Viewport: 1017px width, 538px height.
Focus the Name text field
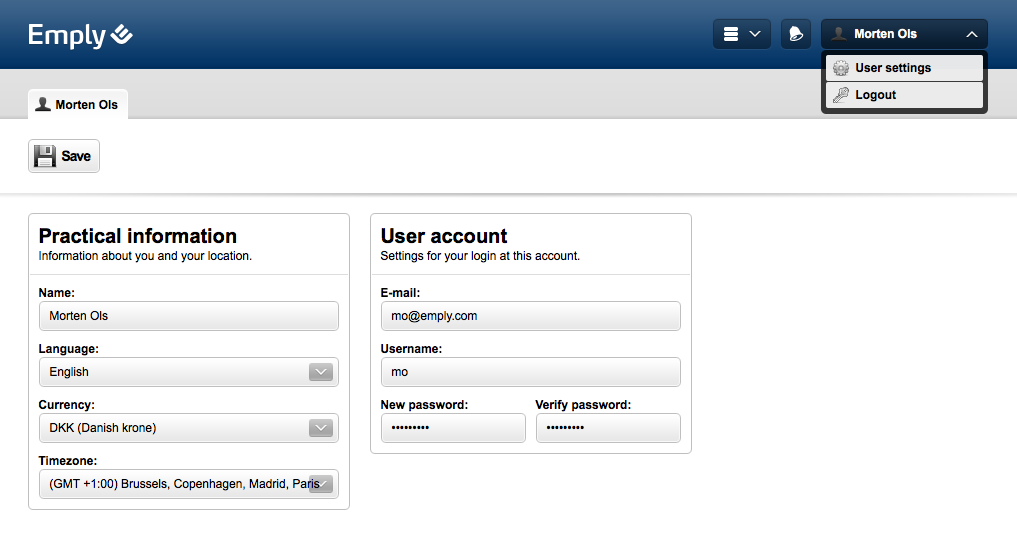(188, 316)
